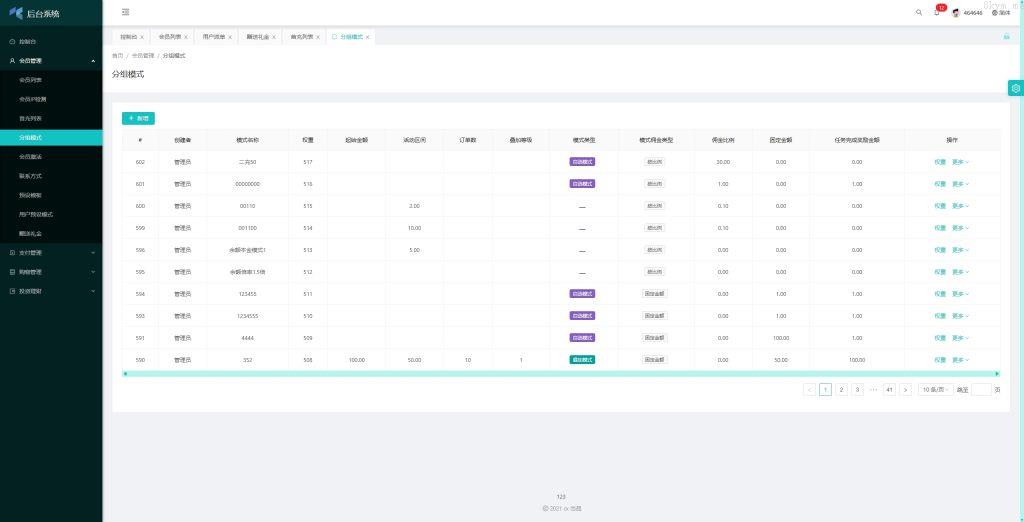Click the table's horizontal scrollbar

(x=560, y=373)
